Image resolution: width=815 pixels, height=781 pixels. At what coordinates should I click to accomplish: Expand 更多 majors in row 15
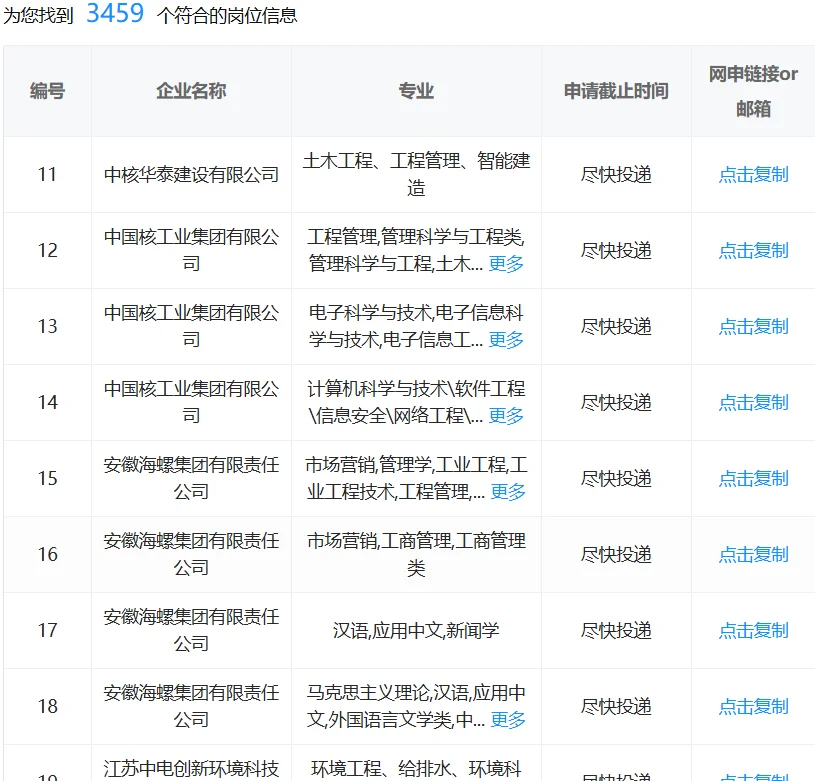[508, 492]
